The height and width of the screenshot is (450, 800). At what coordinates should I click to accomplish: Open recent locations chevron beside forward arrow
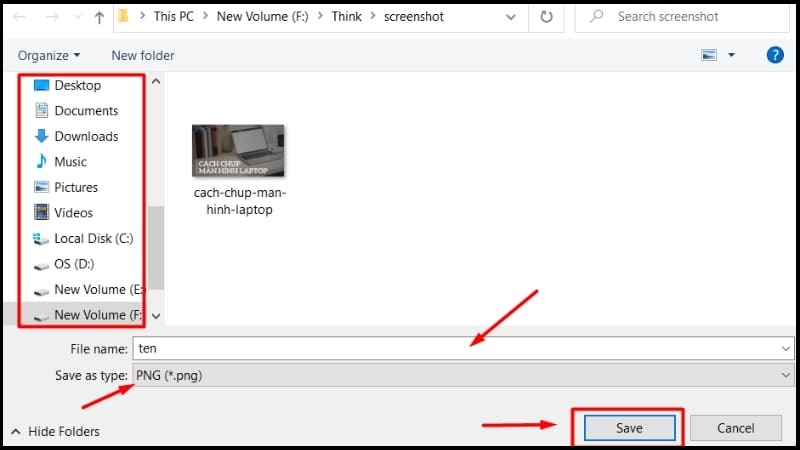[78, 17]
